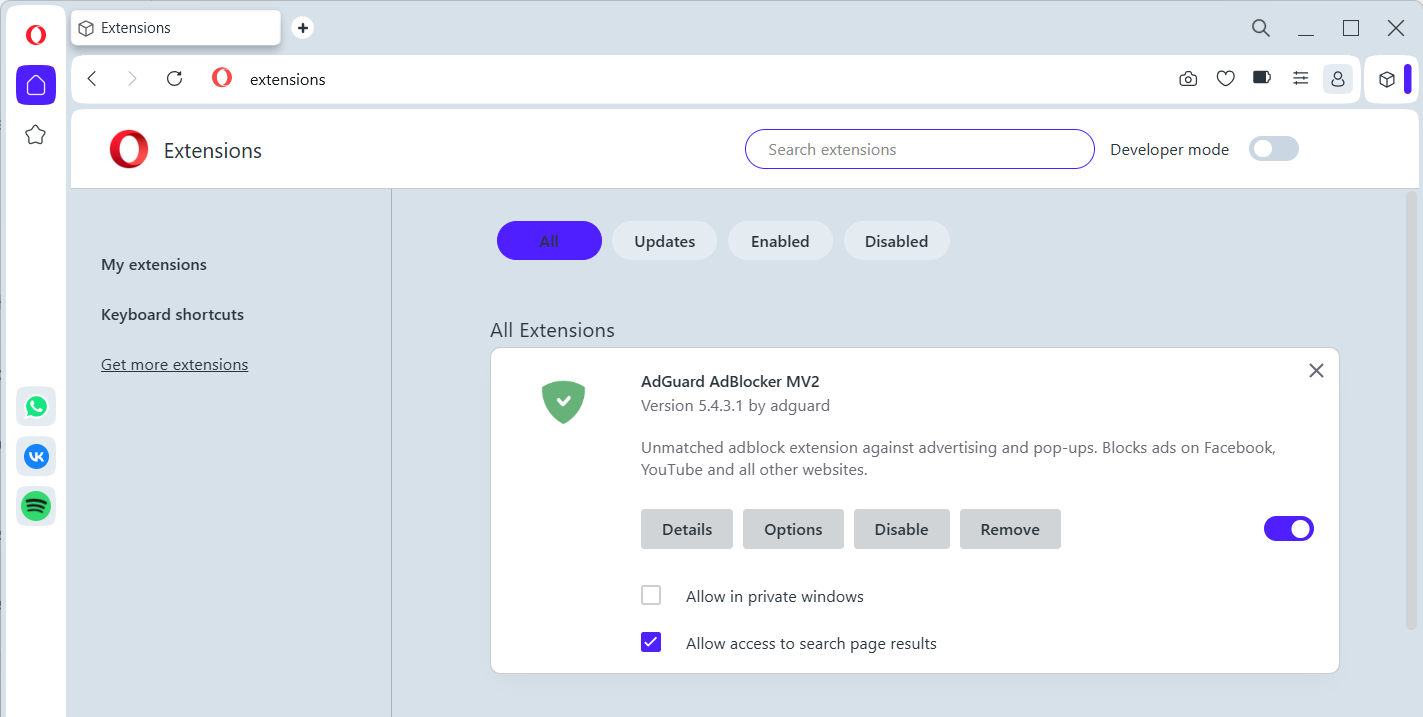
Task: Click the Opera icon in address bar
Action: click(222, 78)
